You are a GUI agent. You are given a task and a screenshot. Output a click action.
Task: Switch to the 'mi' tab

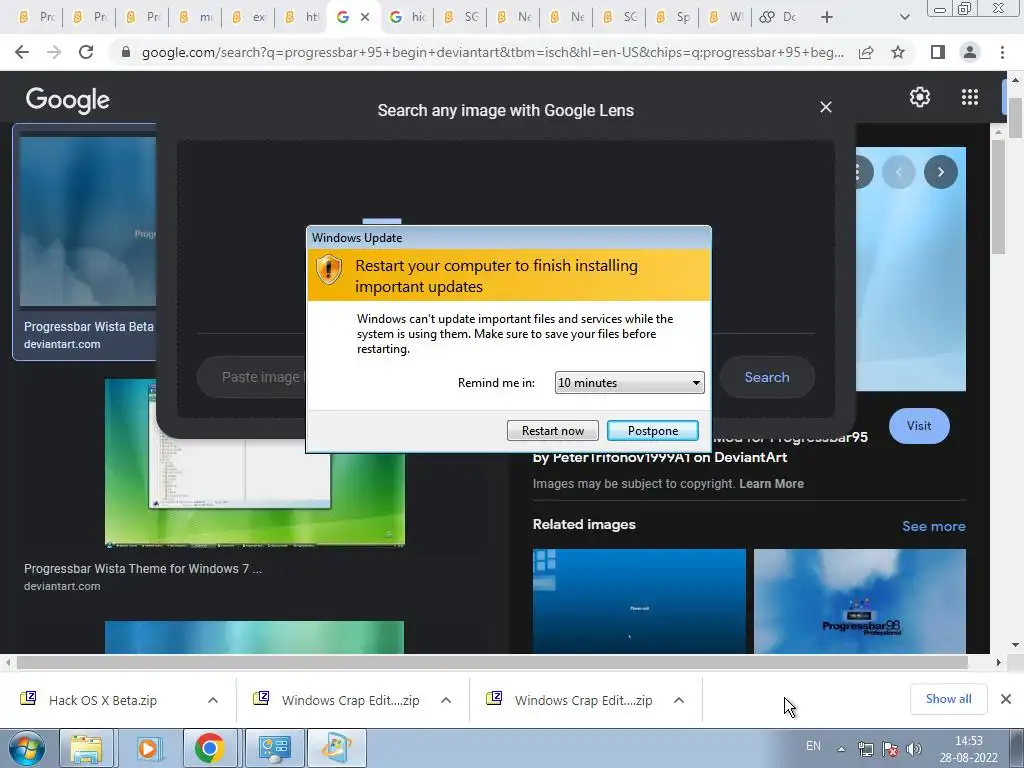click(x=196, y=17)
